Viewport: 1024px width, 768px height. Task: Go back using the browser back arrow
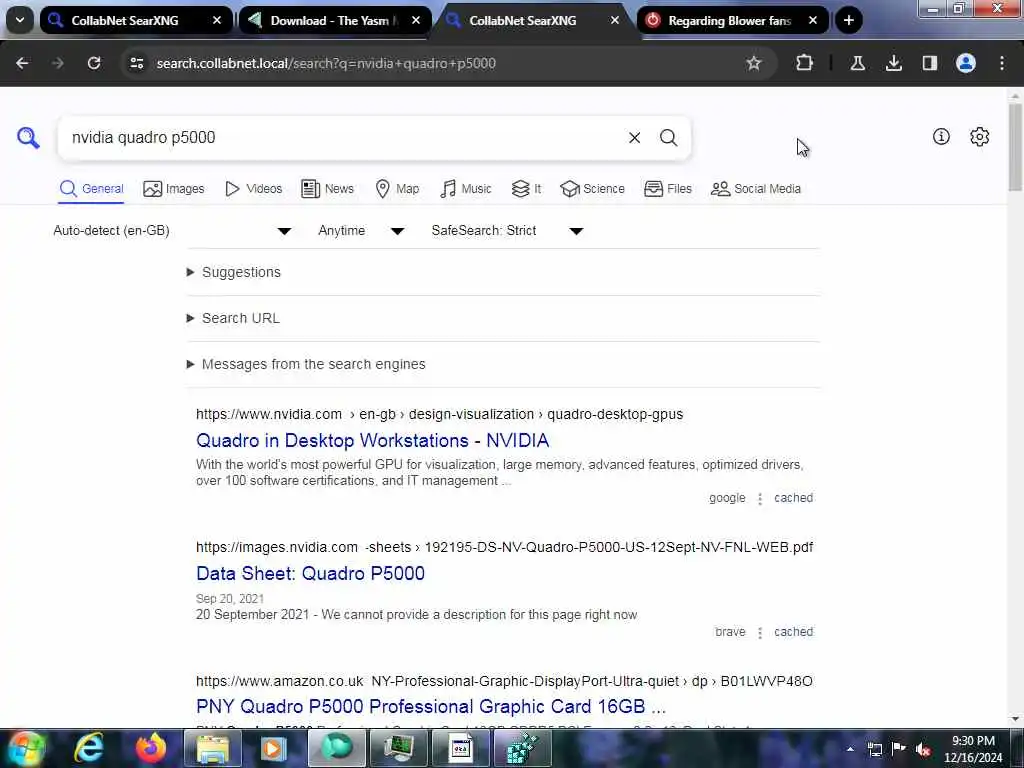point(22,63)
